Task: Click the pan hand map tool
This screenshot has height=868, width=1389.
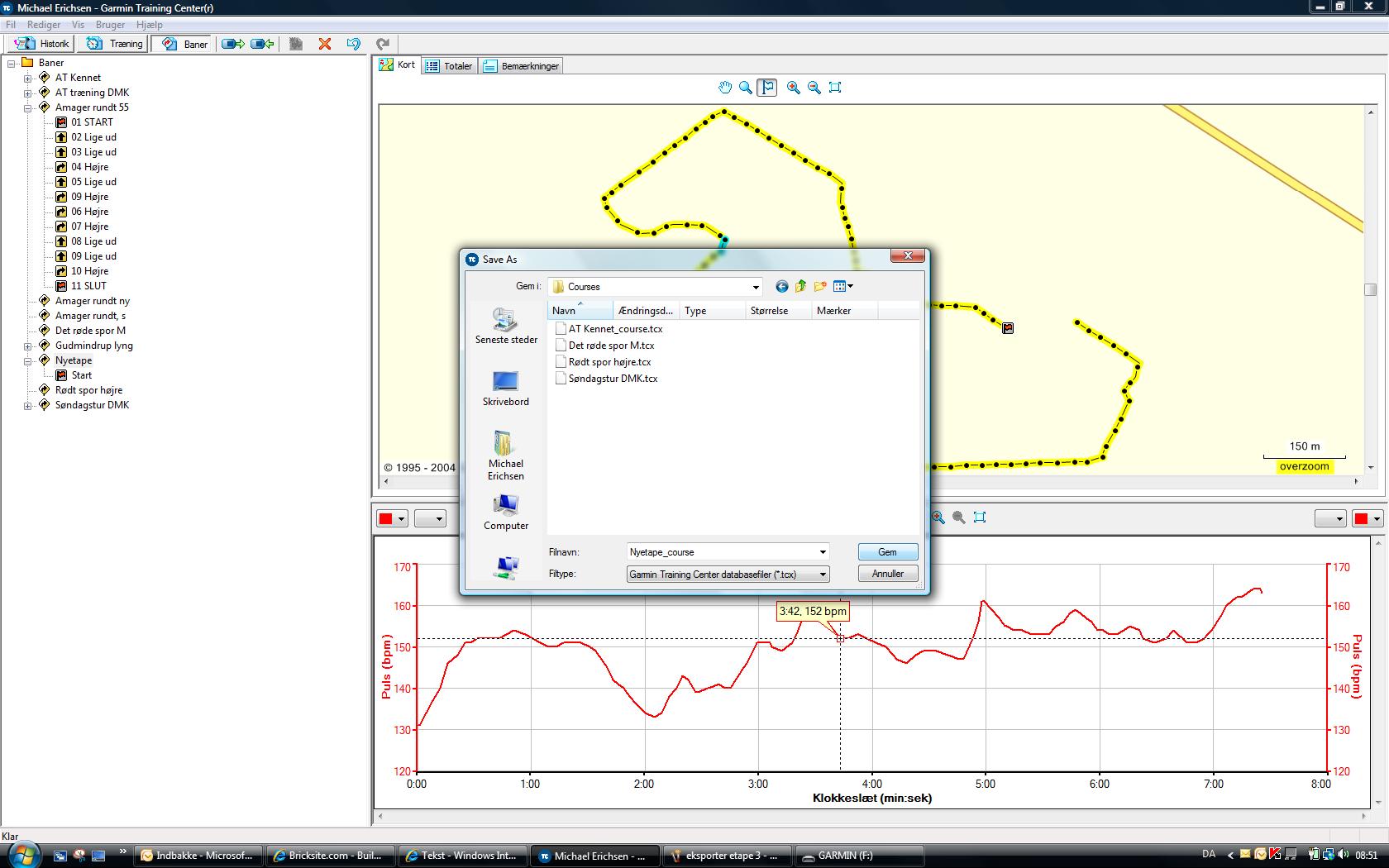Action: click(725, 88)
